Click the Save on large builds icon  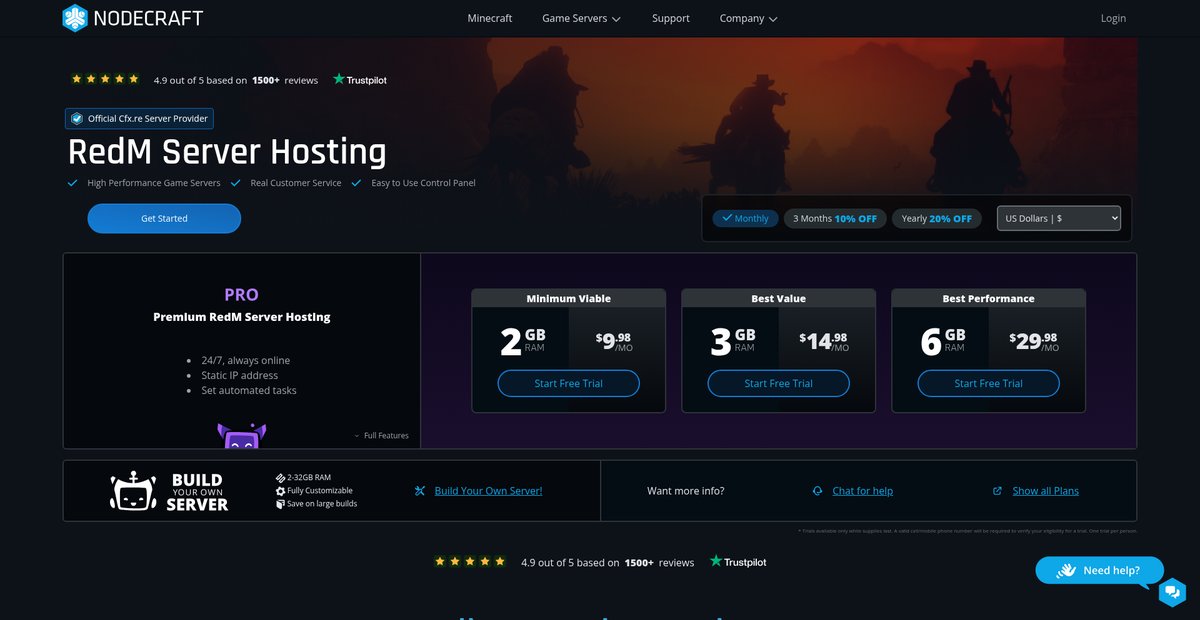point(281,504)
